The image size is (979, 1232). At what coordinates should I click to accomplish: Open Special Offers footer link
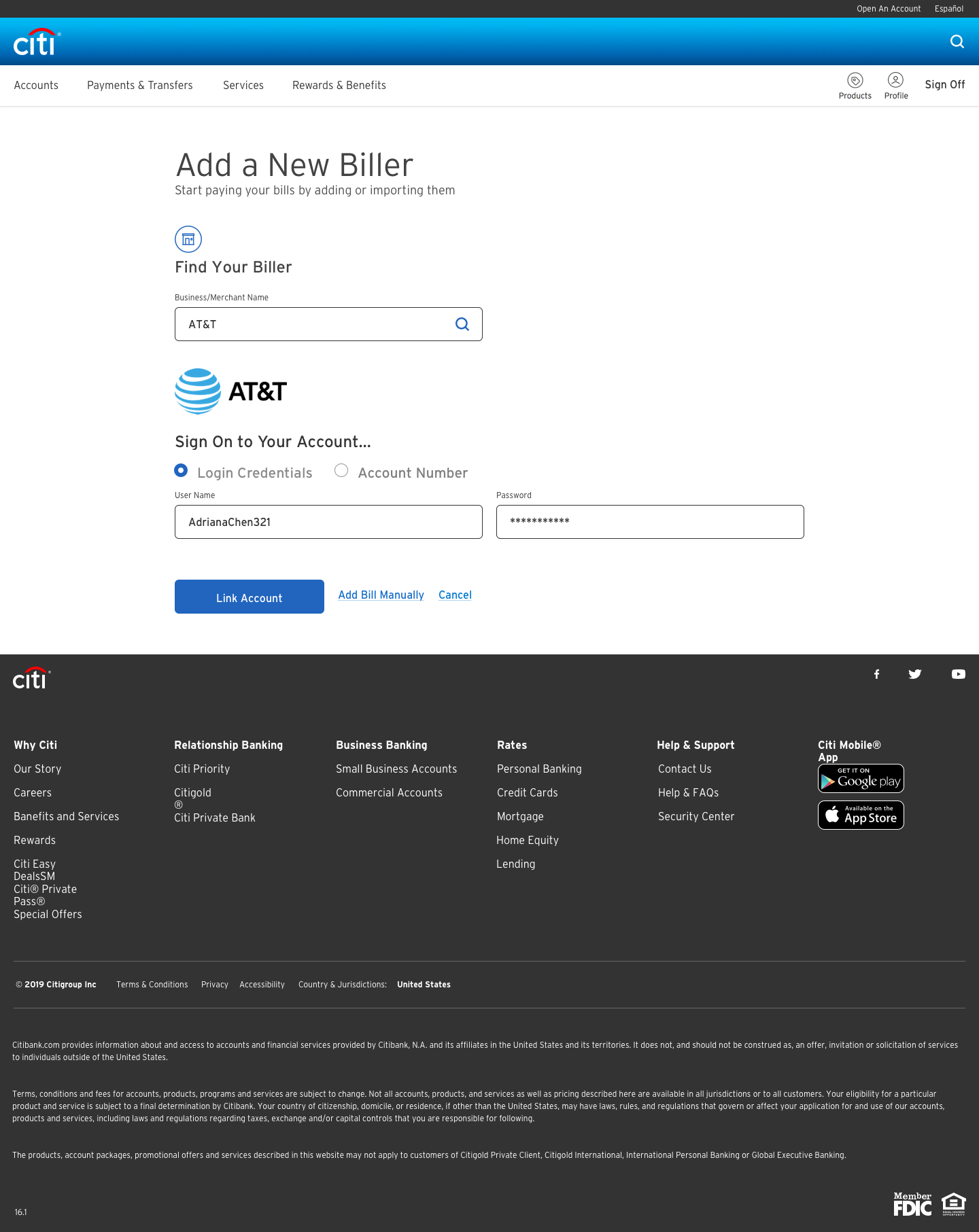click(48, 914)
